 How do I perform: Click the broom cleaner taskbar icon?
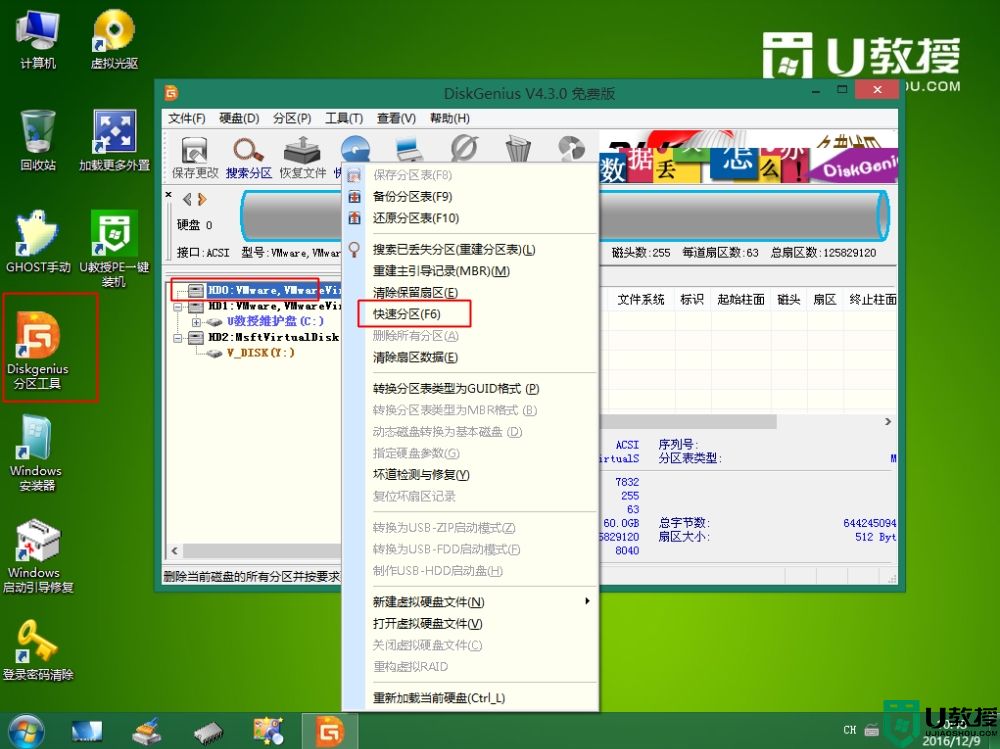(147, 732)
